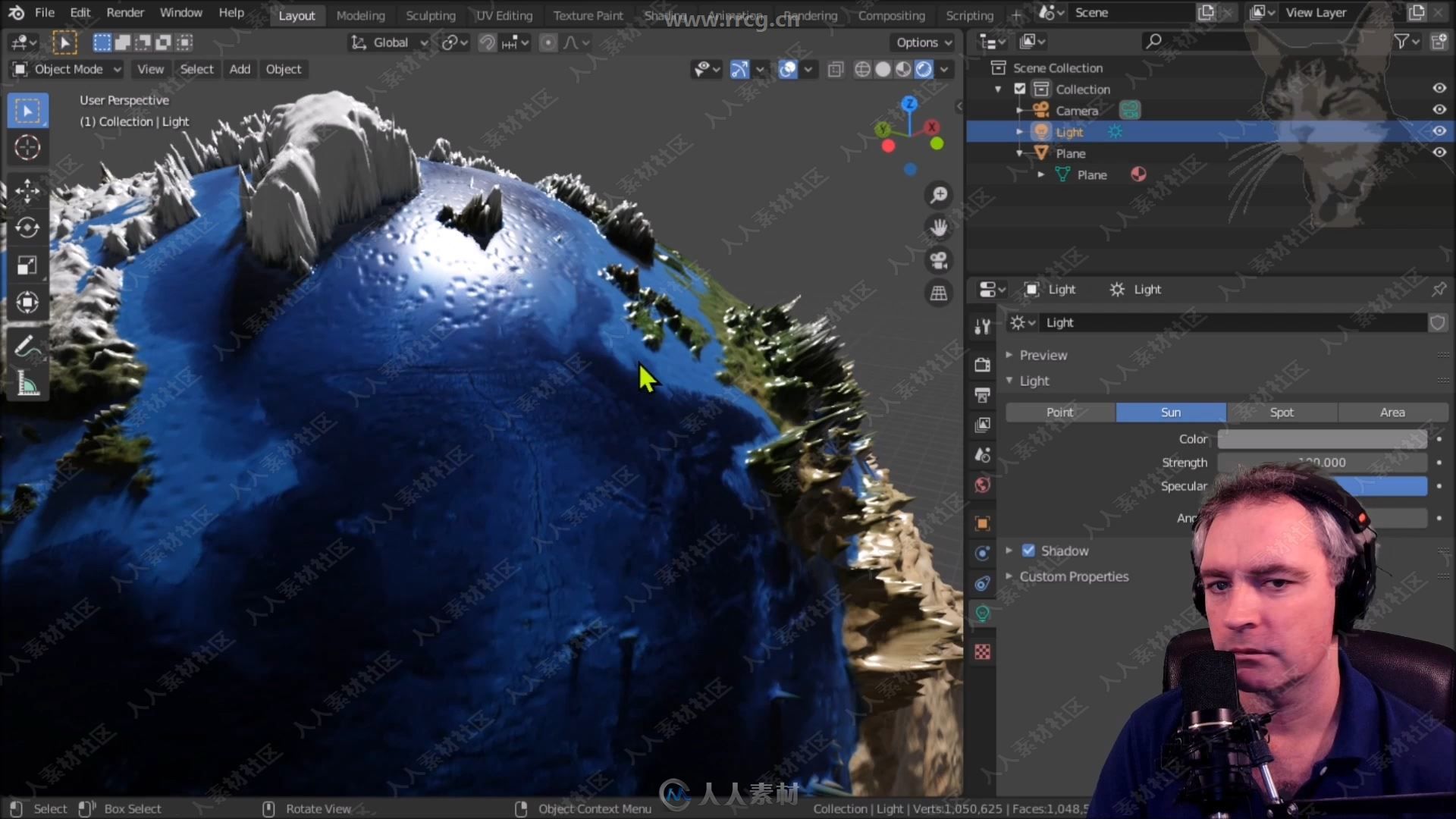Click the Zoom view gizmo icon
Image resolution: width=1456 pixels, height=819 pixels.
click(939, 196)
